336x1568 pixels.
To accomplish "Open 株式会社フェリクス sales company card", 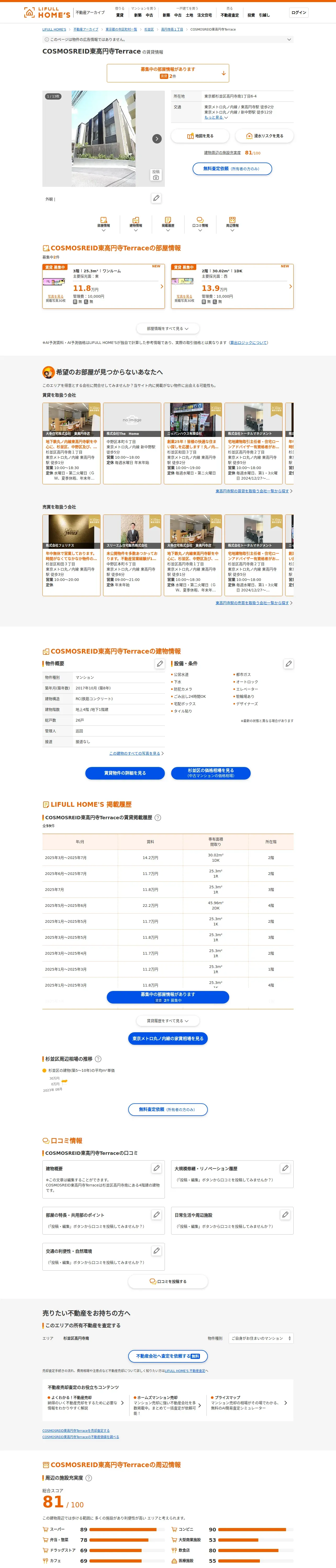I will [x=71, y=555].
